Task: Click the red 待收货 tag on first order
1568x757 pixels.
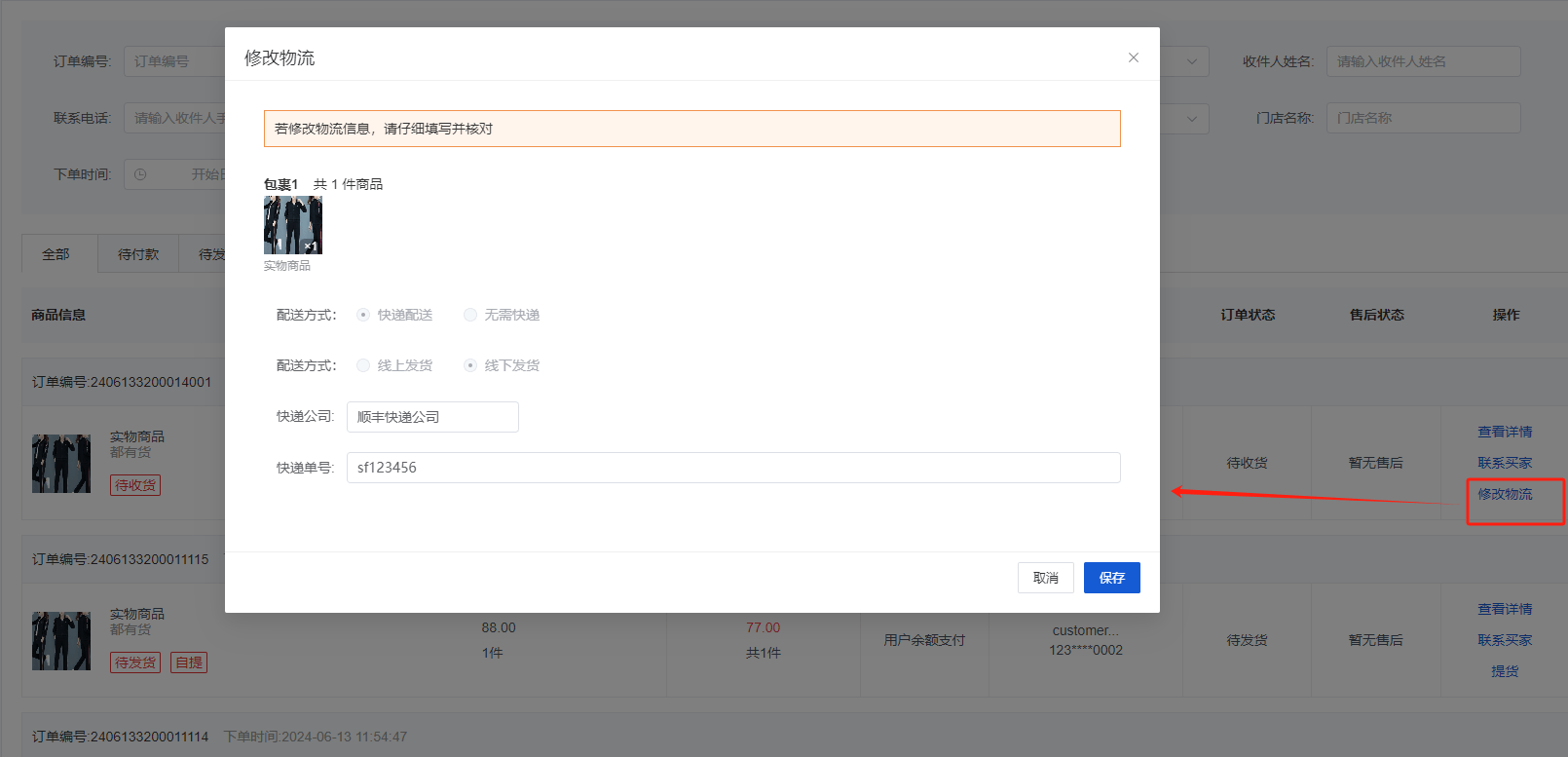Action: 135,485
